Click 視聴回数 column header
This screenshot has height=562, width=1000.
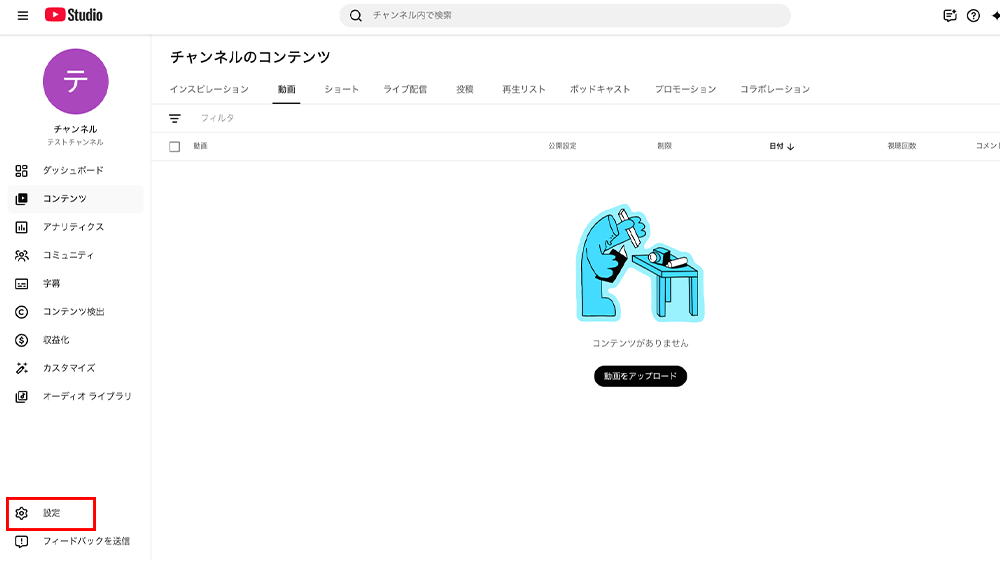click(x=902, y=146)
